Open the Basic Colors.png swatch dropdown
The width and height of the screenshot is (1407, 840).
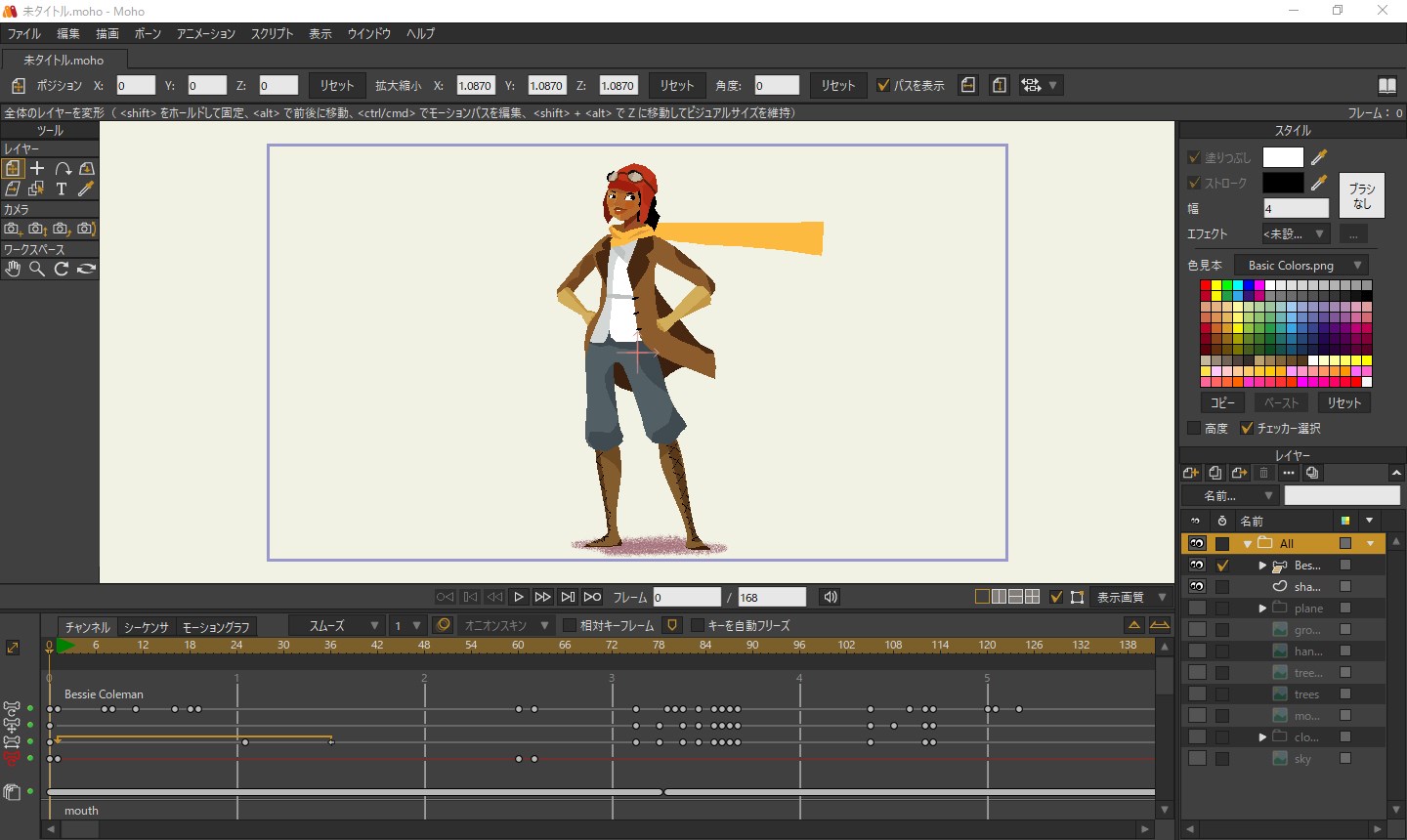1300,265
